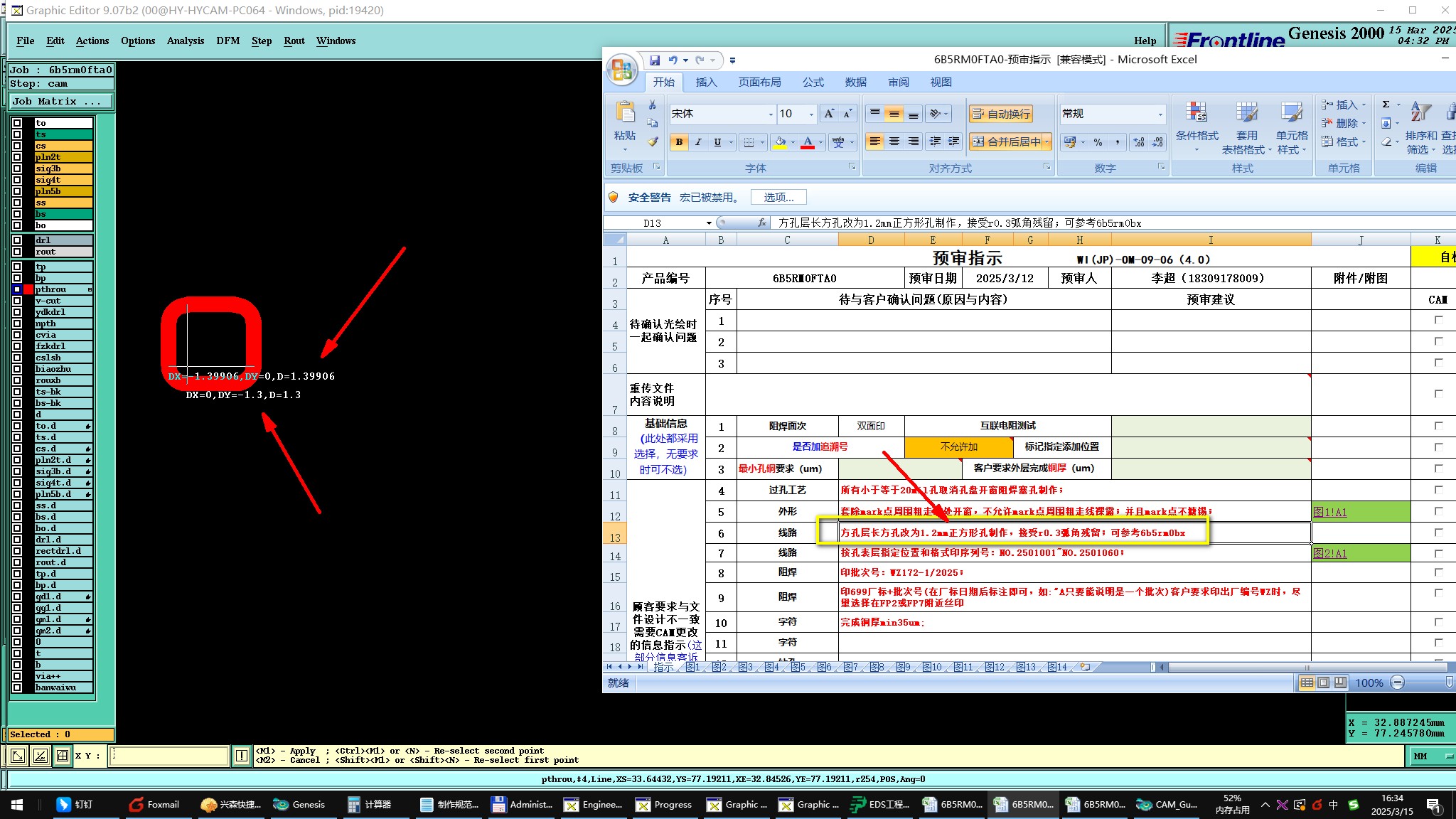
Task: Toggle bold formatting in Excel ribbon
Action: click(x=679, y=142)
